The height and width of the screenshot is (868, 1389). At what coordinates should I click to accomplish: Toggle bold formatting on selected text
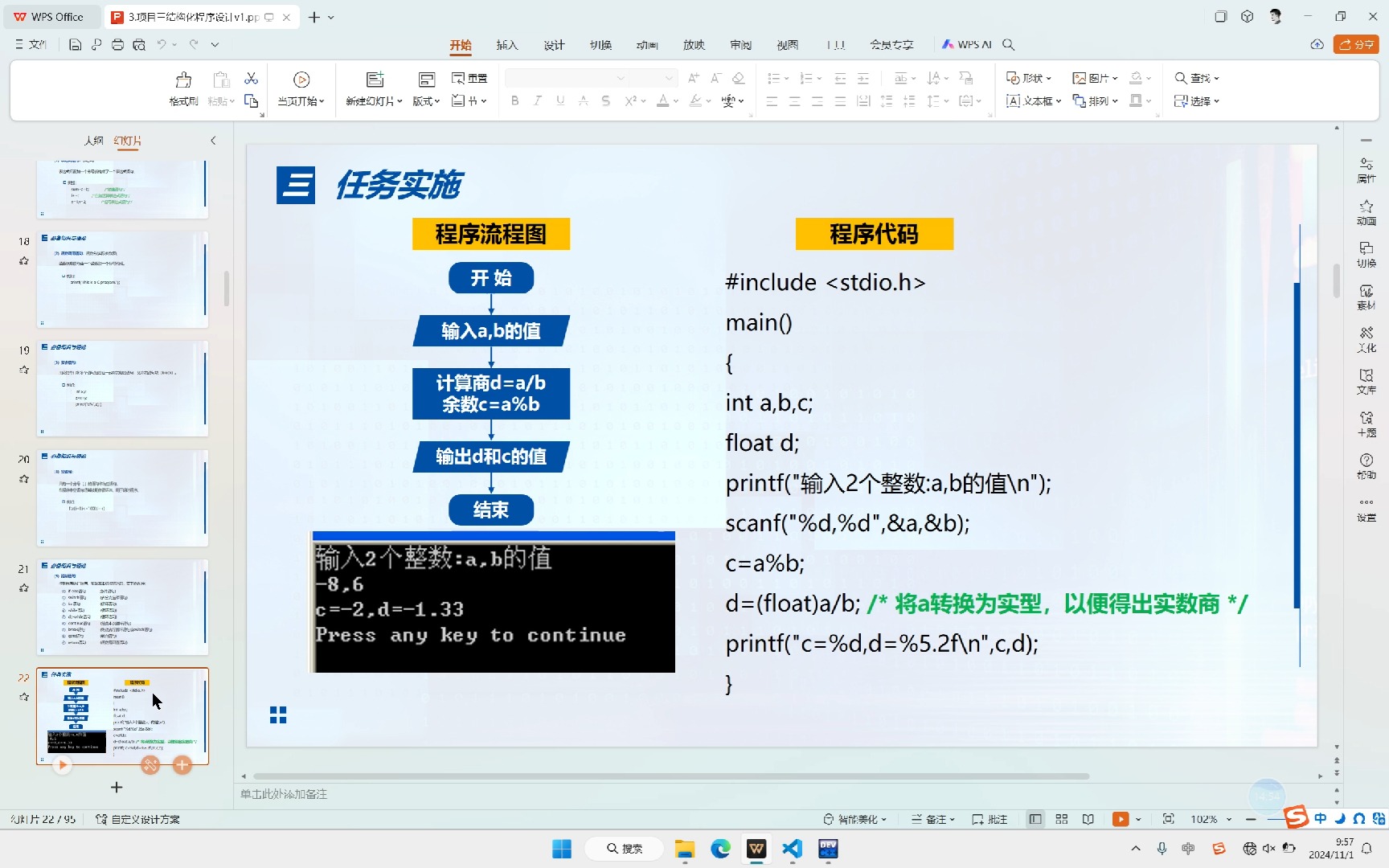514,100
